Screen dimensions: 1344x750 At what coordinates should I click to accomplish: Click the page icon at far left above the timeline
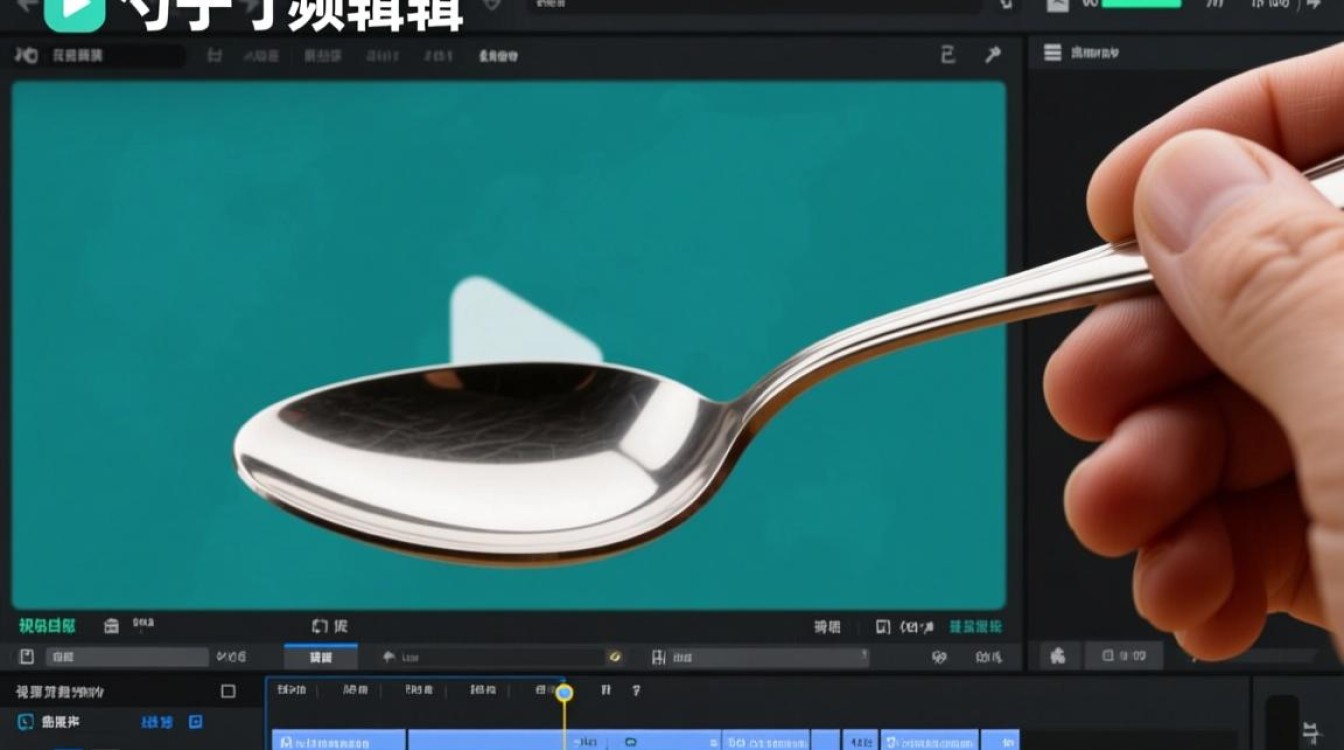(x=27, y=657)
